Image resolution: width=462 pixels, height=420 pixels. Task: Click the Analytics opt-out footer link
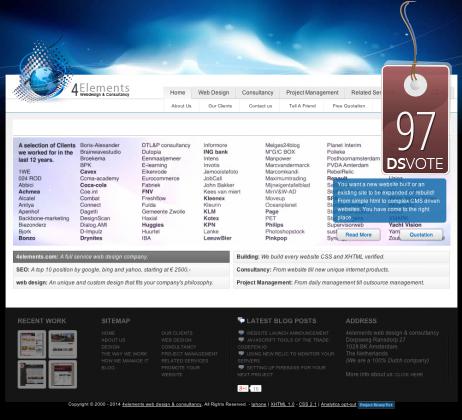coord(338,404)
